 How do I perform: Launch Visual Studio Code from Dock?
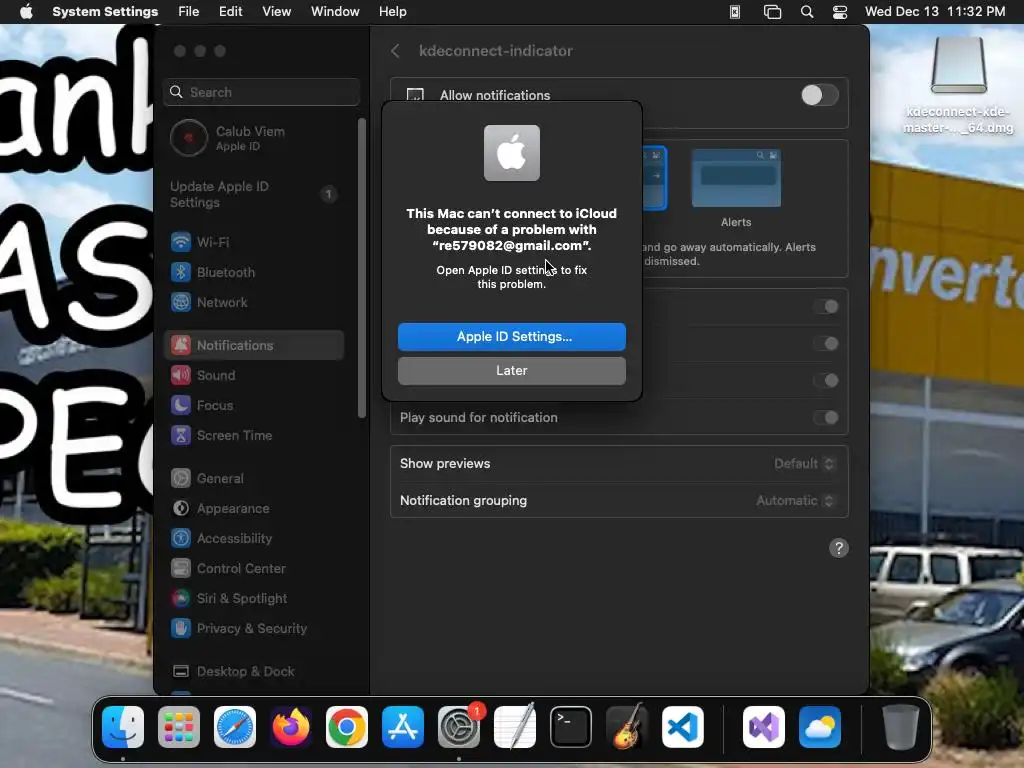click(x=683, y=727)
